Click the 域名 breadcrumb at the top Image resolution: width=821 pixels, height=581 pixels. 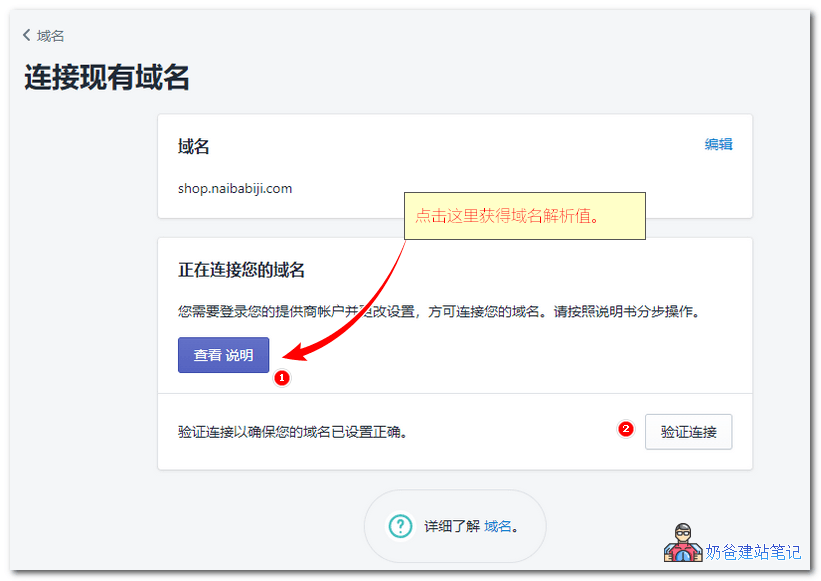tap(49, 35)
